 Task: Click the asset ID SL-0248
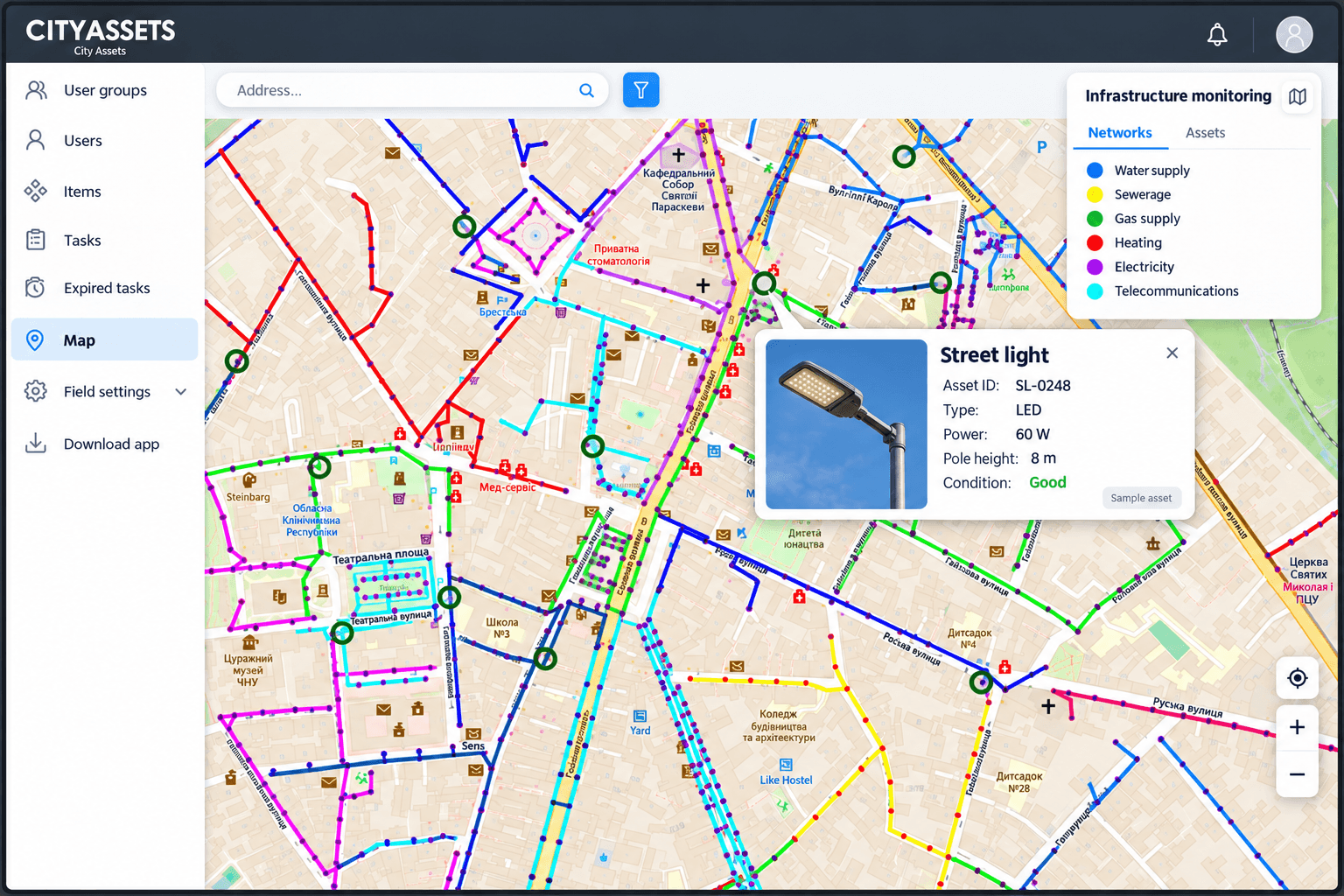pos(1043,386)
